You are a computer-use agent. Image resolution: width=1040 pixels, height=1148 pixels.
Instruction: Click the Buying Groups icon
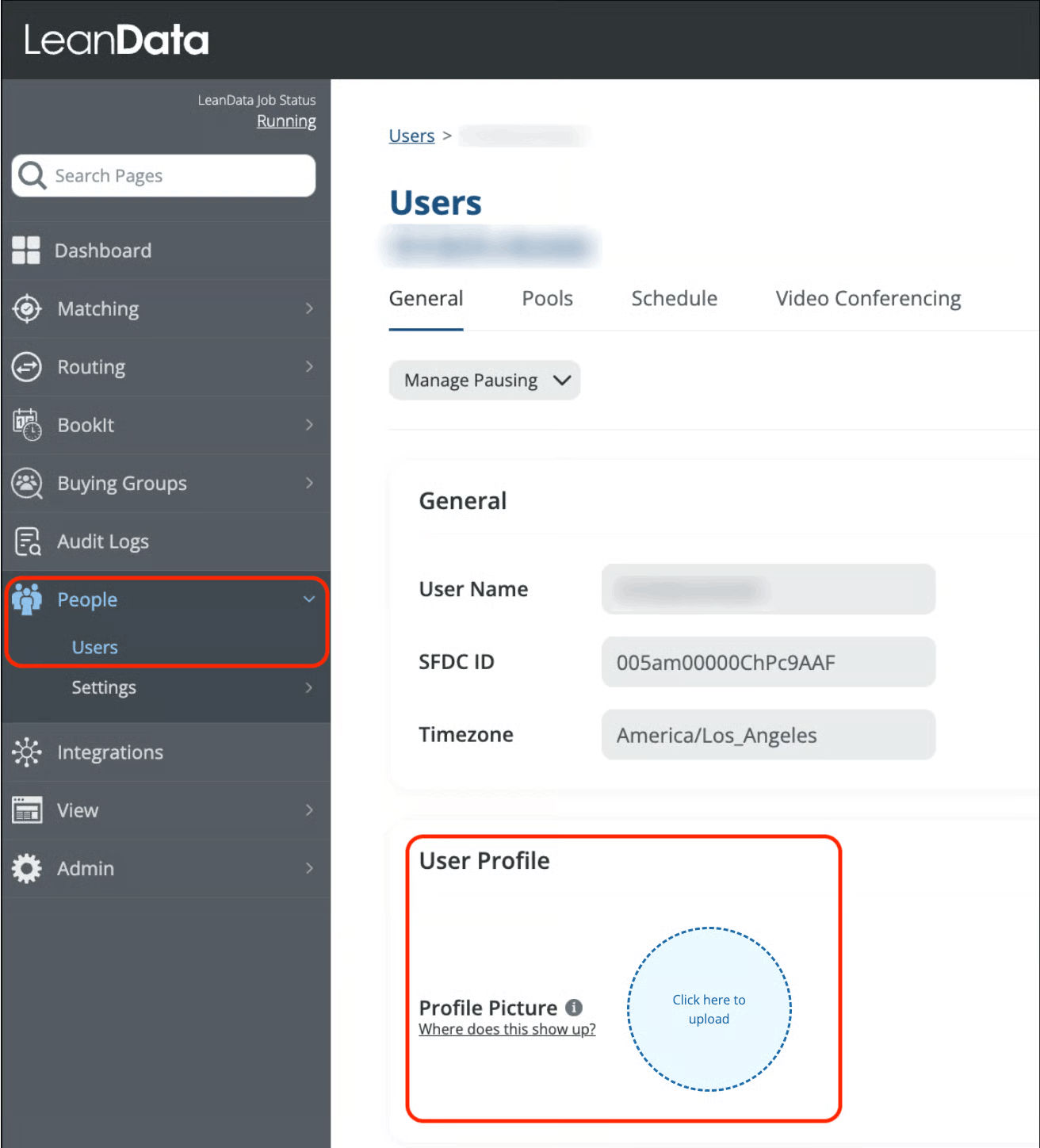click(27, 483)
